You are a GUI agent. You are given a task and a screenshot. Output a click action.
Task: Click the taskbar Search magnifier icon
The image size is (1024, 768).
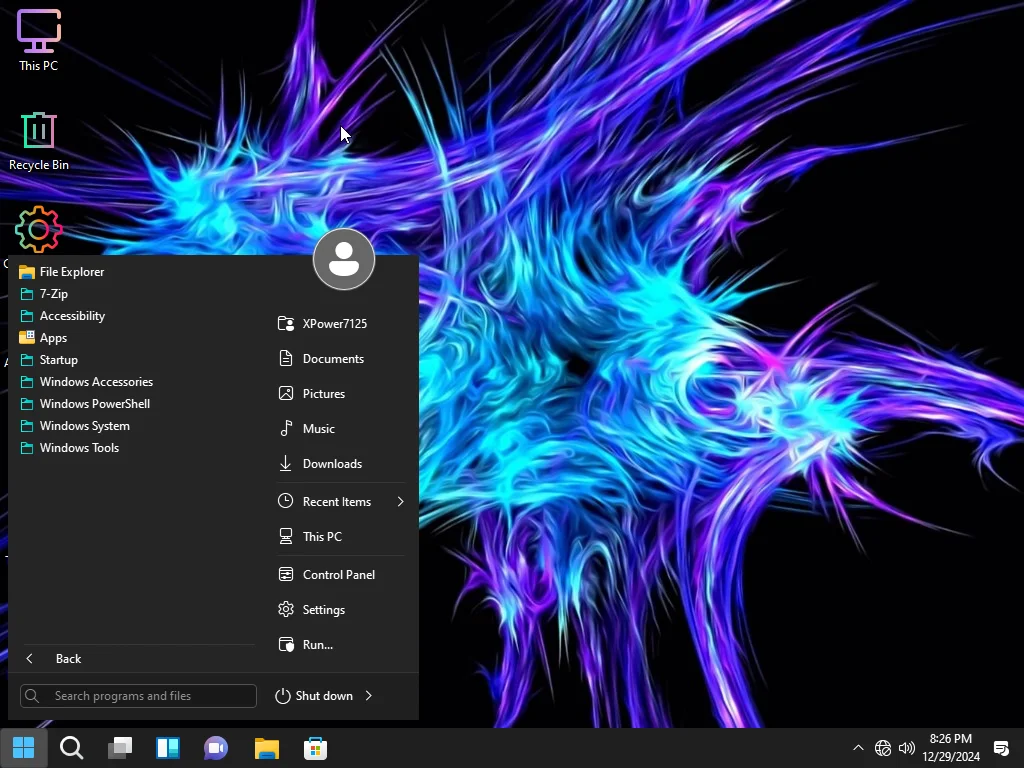click(72, 748)
